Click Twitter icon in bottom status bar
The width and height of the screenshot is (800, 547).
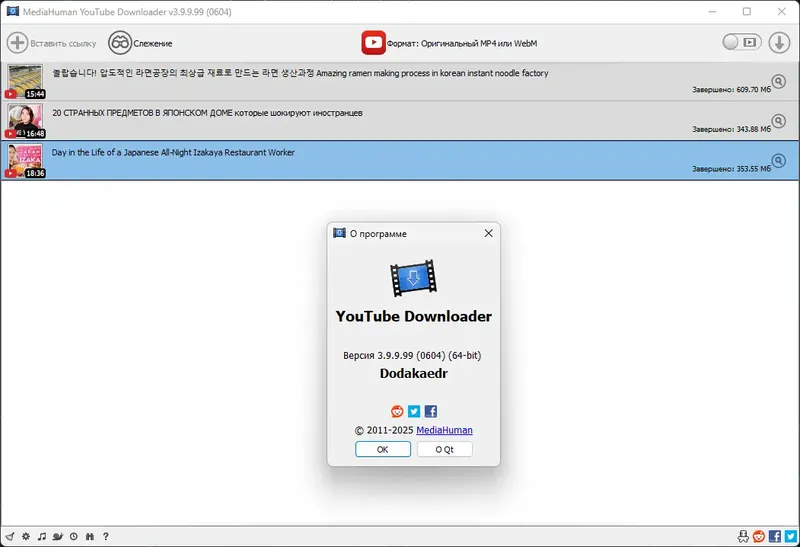coord(791,536)
